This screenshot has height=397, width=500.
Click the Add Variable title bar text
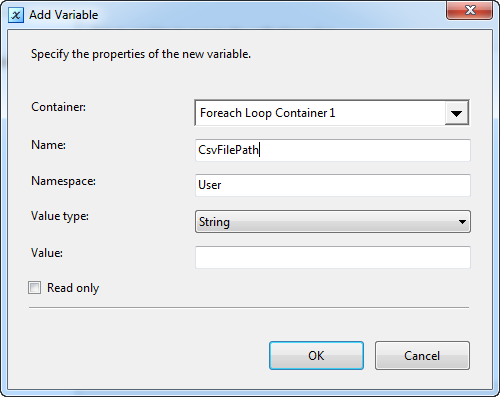coord(64,15)
